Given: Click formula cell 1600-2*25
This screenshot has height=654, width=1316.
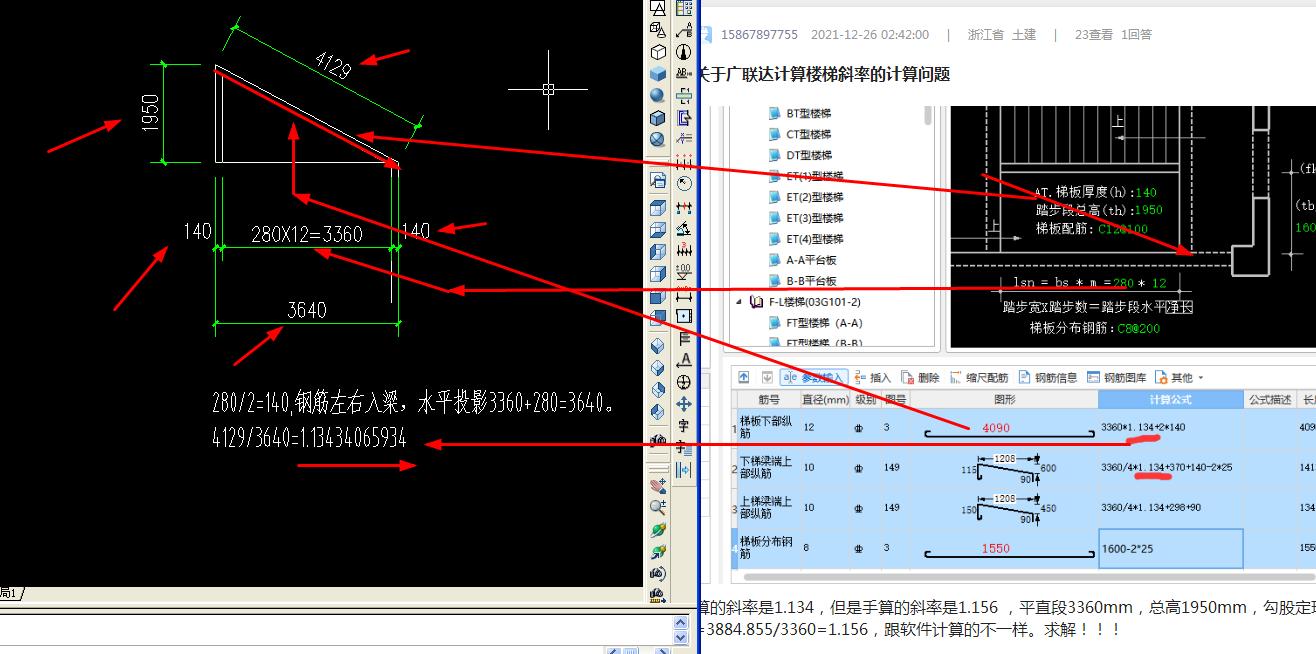Looking at the screenshot, I should [1171, 548].
